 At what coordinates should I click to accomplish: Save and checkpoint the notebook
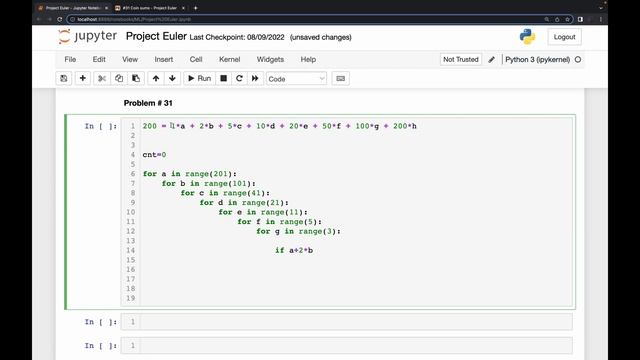(x=64, y=78)
